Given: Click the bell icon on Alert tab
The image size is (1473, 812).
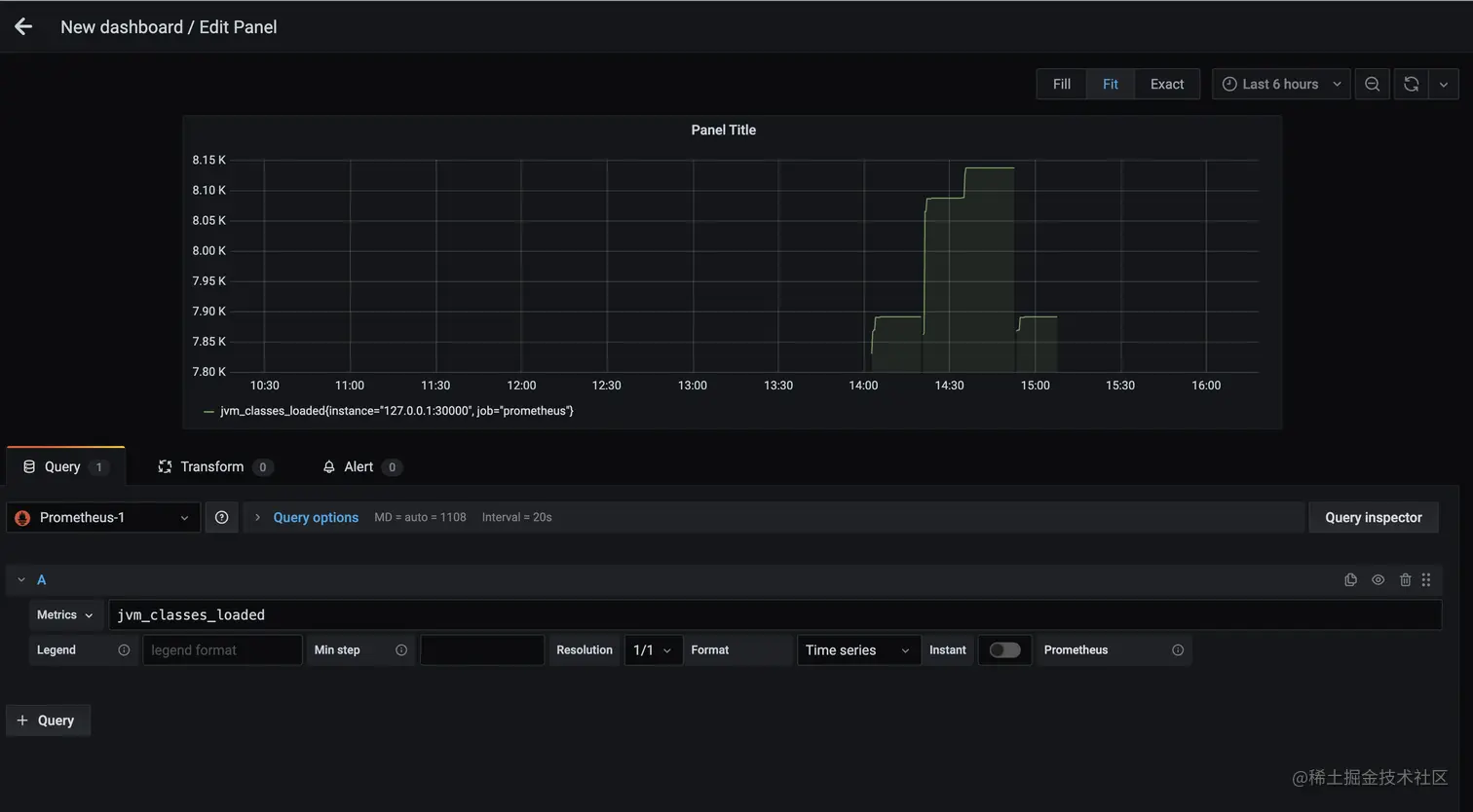Looking at the screenshot, I should (329, 466).
